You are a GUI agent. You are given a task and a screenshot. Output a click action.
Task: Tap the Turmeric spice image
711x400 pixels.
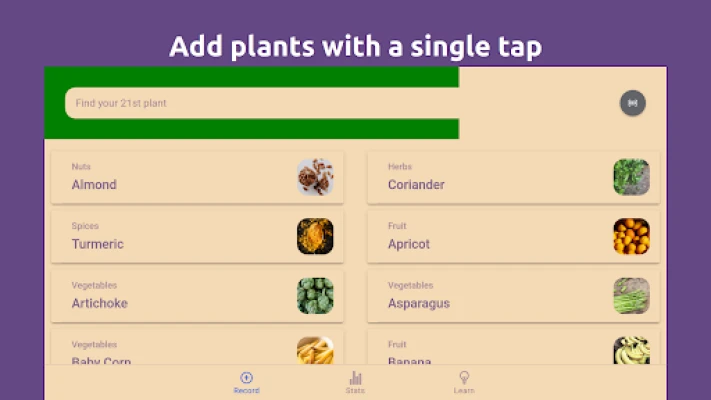(315, 236)
